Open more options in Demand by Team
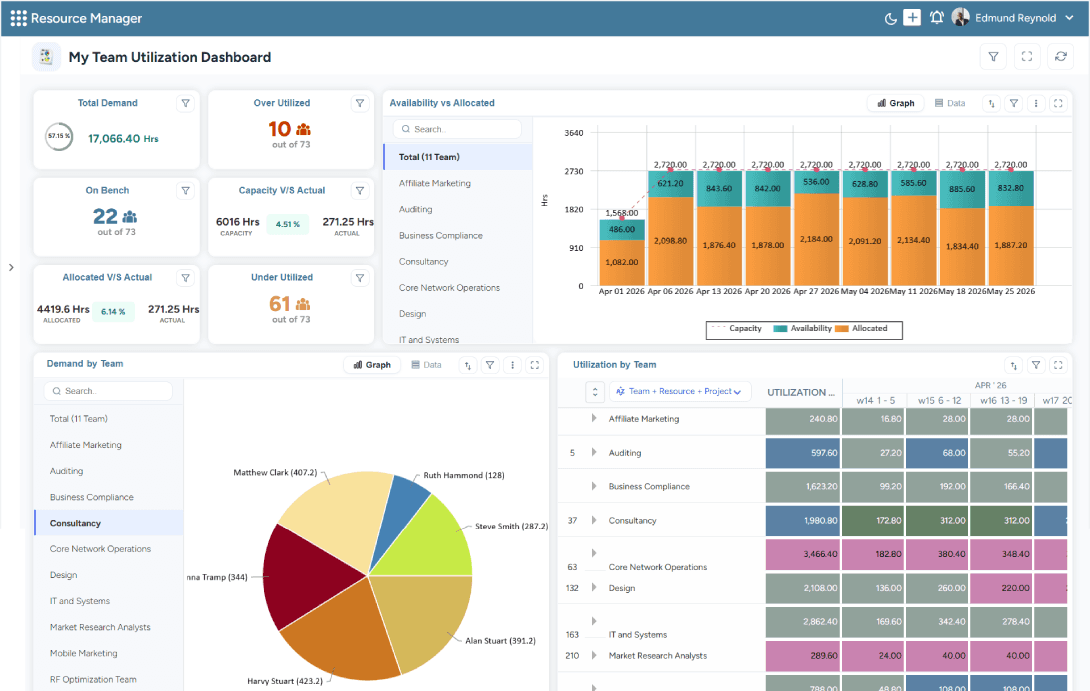The image size is (1090, 691). point(512,365)
